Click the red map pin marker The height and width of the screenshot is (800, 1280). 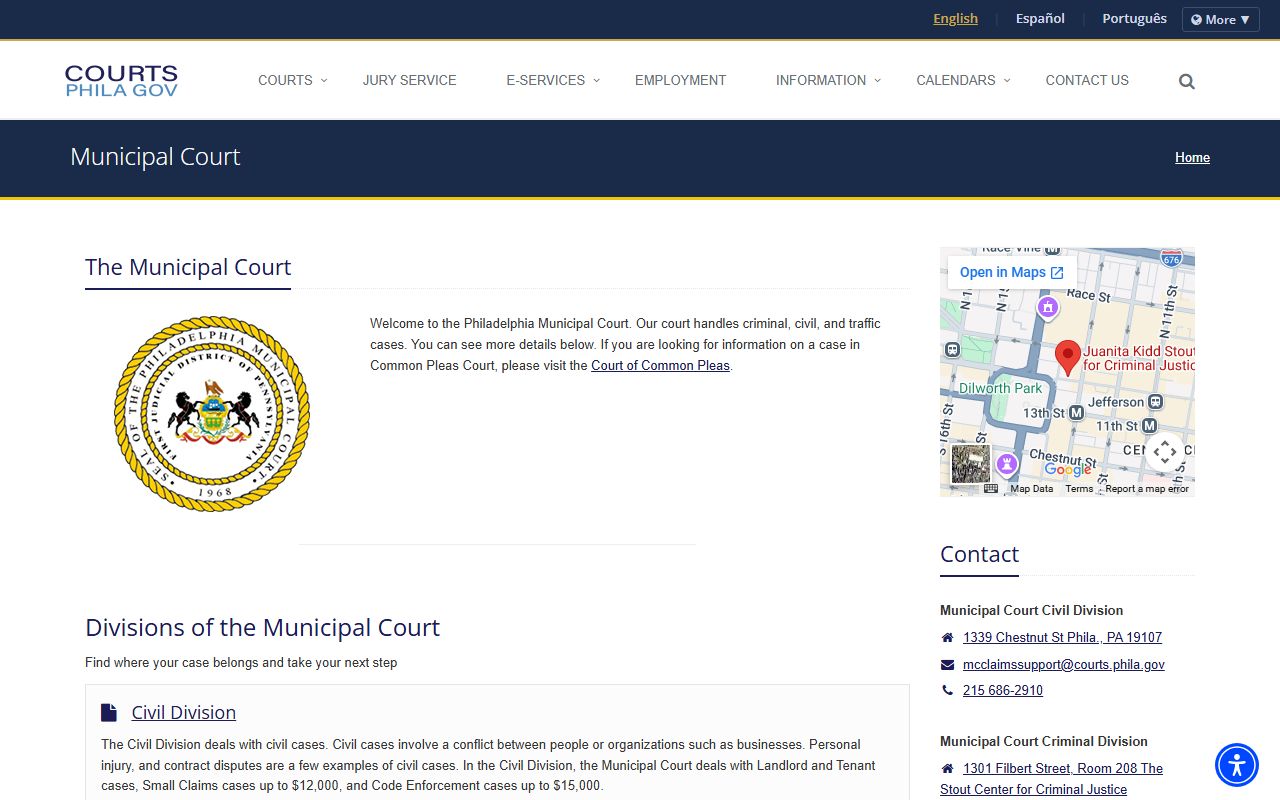pos(1068,357)
